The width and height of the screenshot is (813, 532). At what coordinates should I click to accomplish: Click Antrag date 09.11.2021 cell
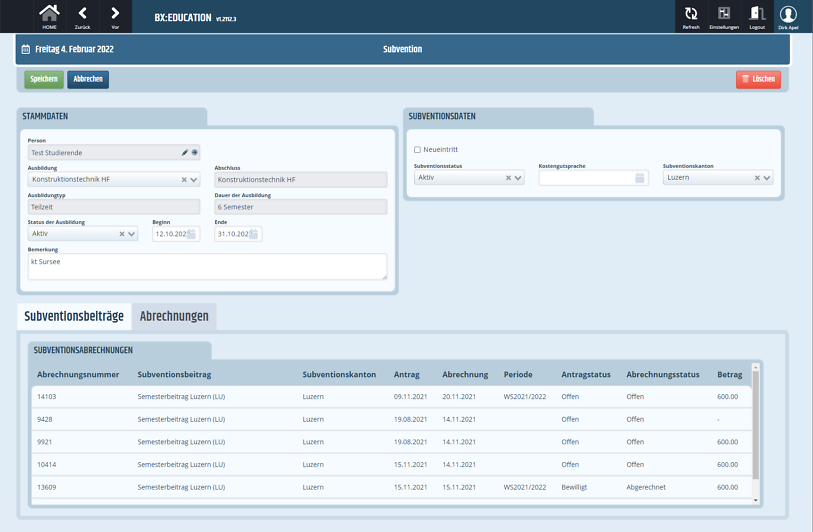(410, 397)
